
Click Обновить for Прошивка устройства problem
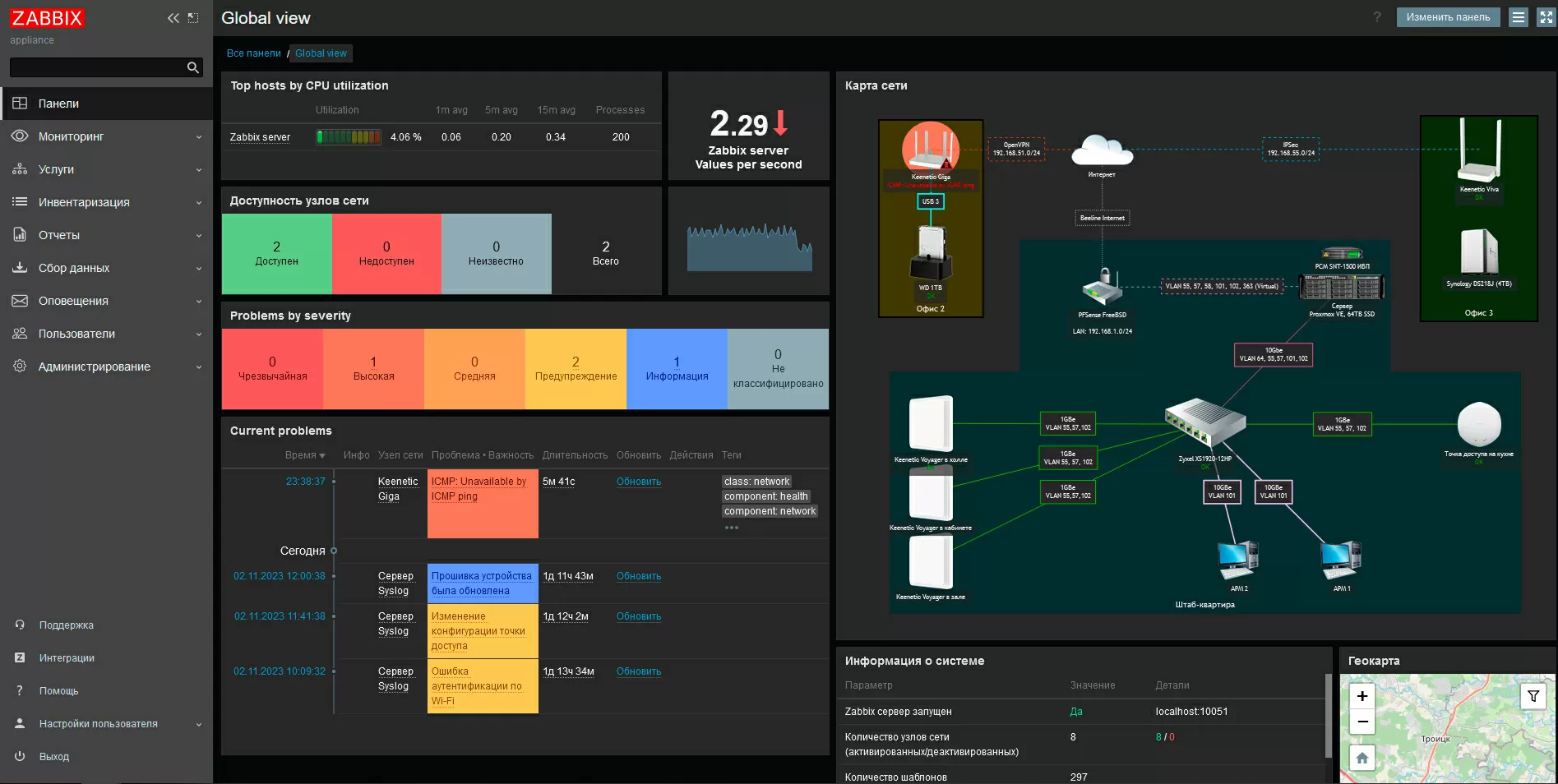tap(639, 576)
